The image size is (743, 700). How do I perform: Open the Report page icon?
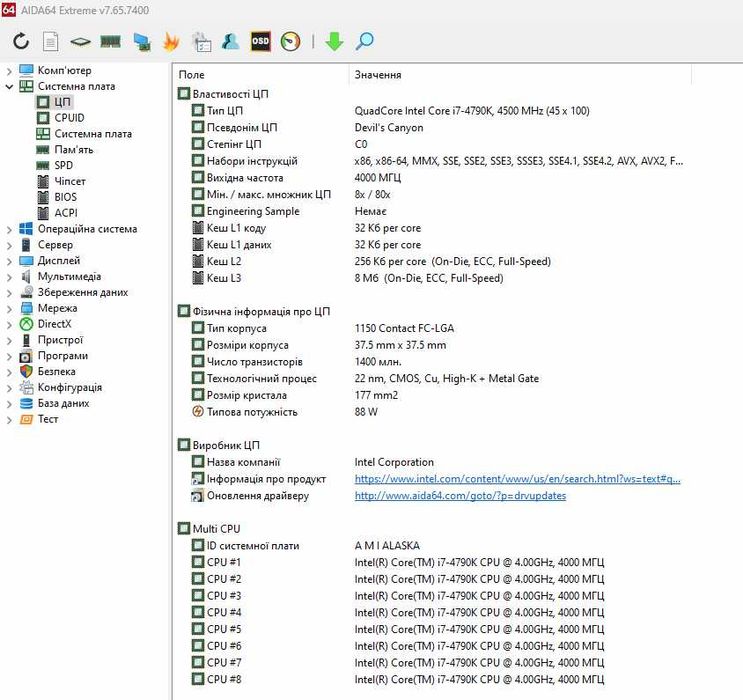point(50,41)
